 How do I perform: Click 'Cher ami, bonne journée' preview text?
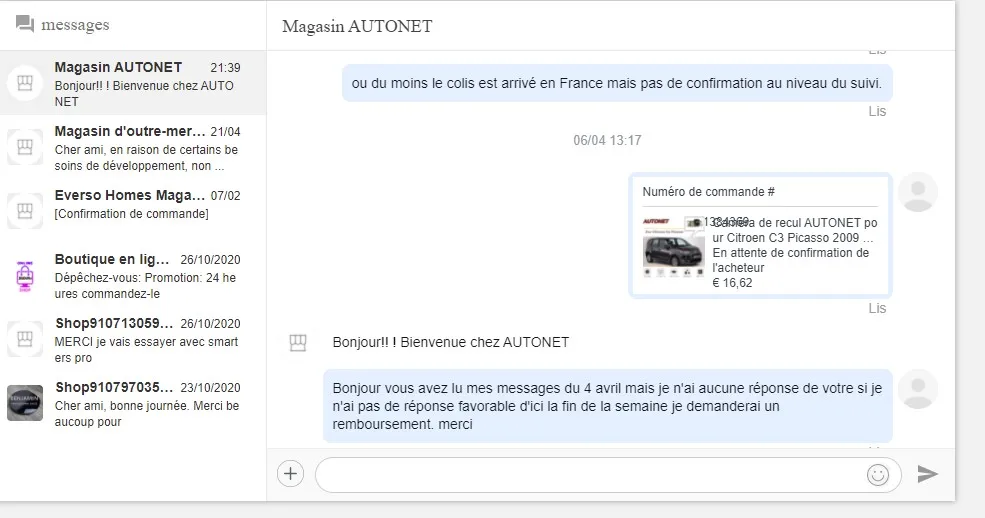pos(146,414)
